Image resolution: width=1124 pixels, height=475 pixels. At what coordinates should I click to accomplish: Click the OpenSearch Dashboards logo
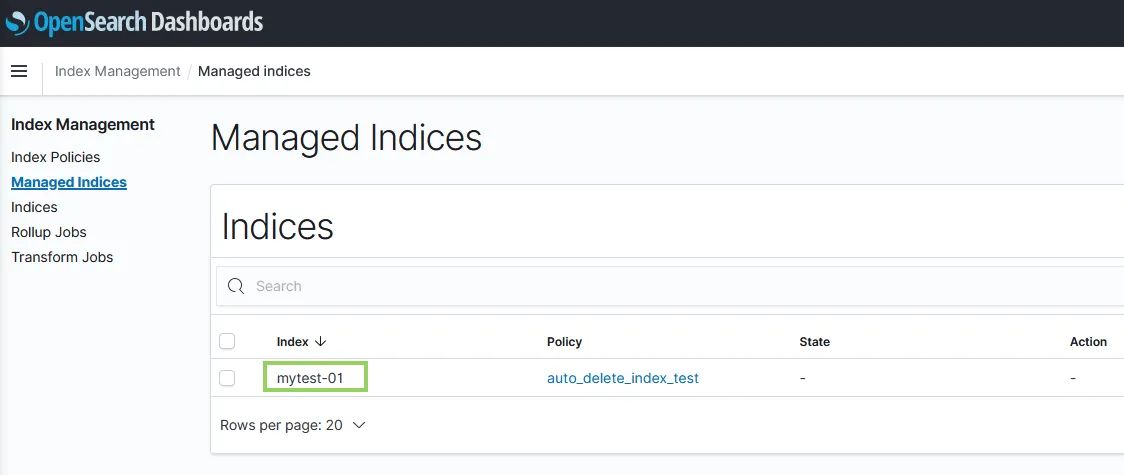[134, 22]
